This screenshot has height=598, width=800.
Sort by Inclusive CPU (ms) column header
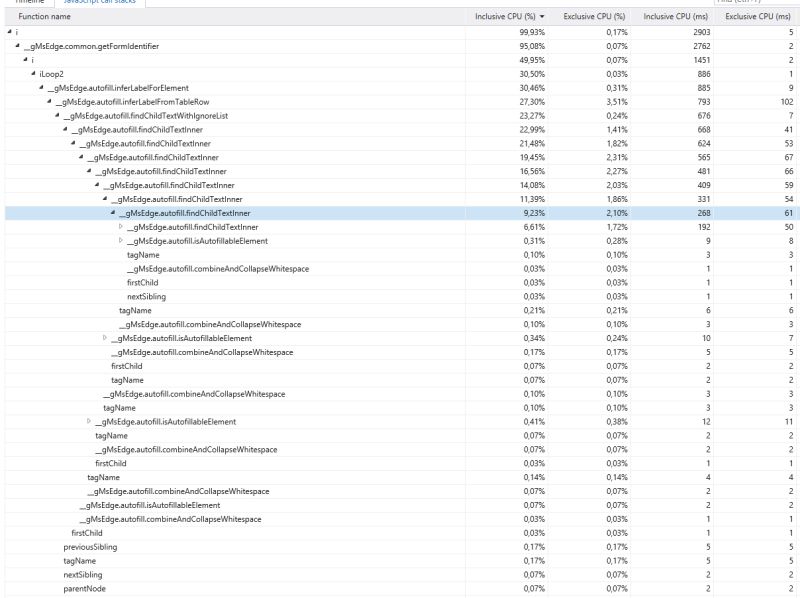pyautogui.click(x=676, y=16)
